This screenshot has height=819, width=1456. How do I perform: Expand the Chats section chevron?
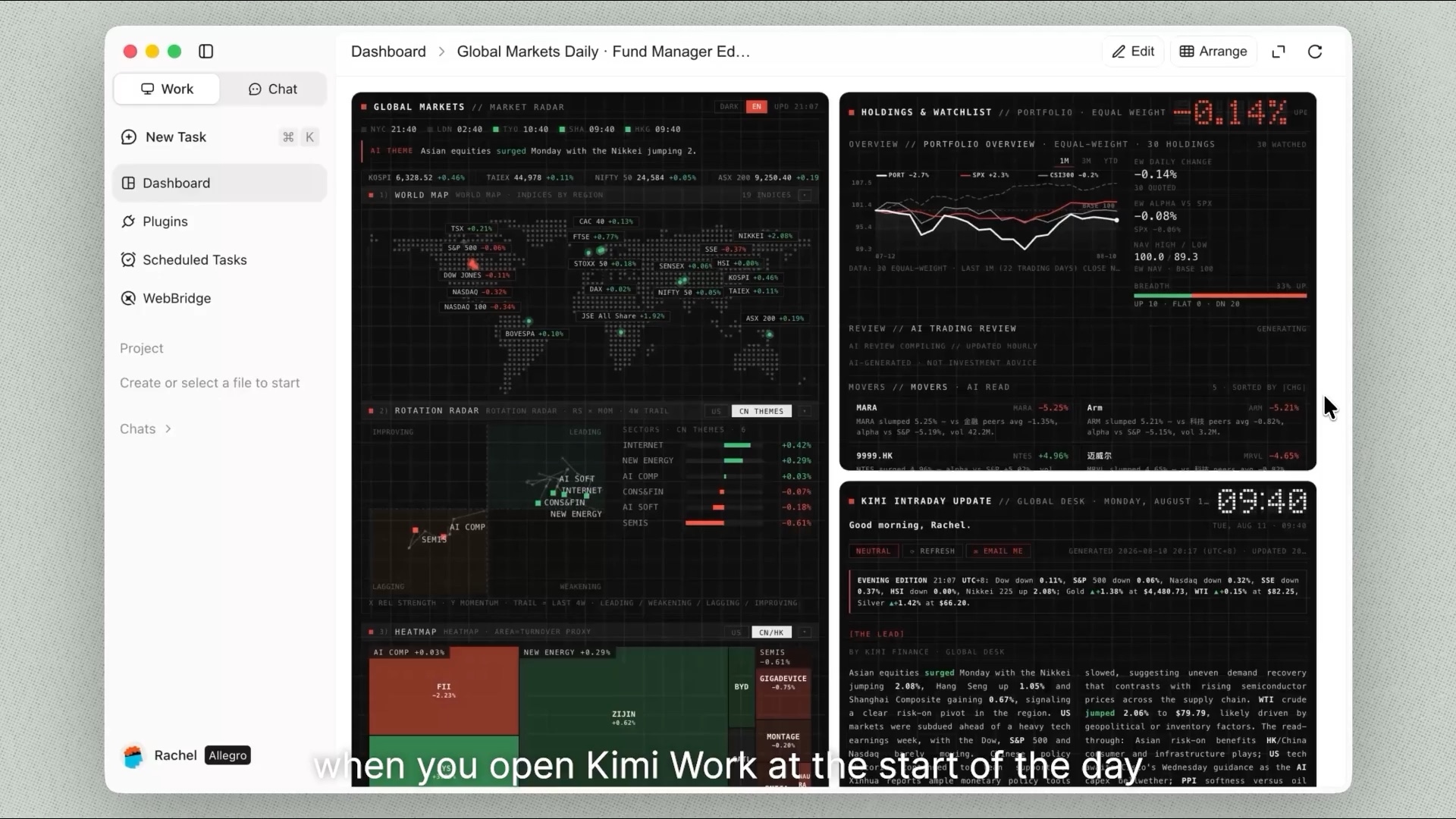[168, 429]
